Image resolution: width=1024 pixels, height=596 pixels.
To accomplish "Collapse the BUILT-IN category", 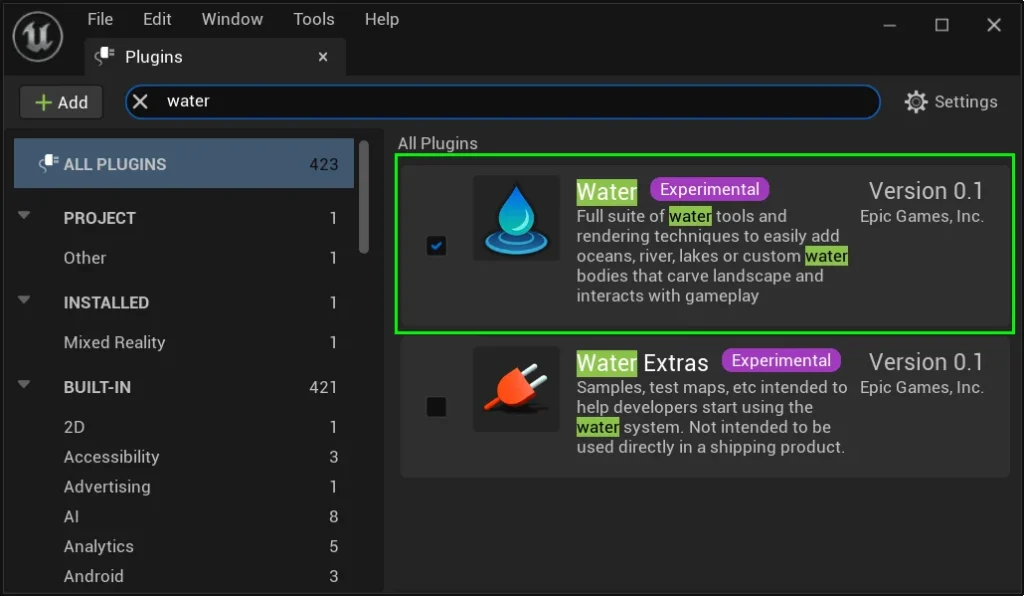I will [25, 386].
